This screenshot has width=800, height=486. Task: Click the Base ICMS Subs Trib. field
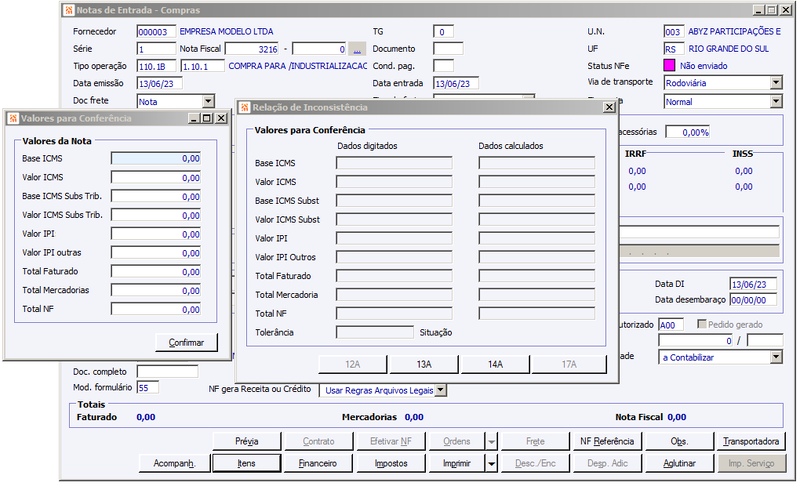pos(156,196)
